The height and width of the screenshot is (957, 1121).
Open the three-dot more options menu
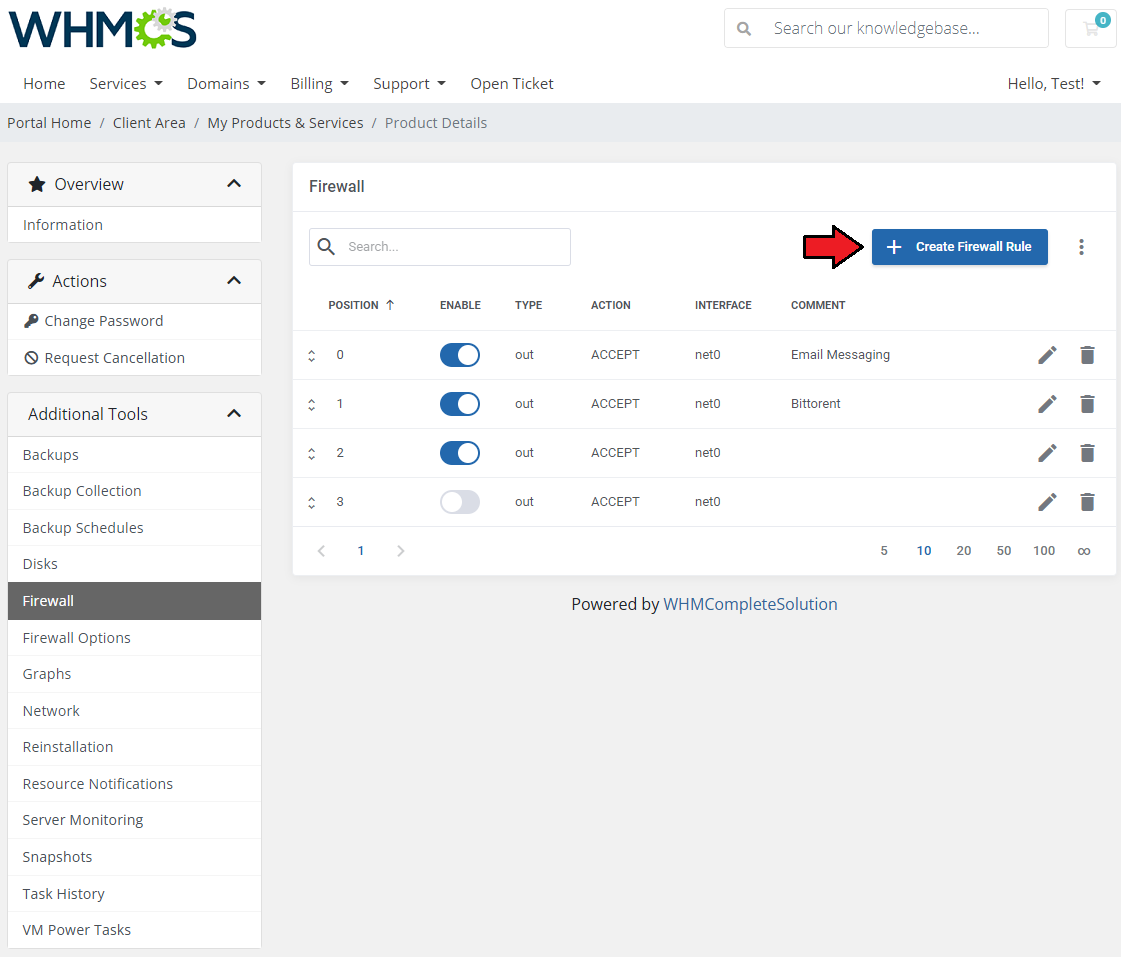coord(1081,247)
